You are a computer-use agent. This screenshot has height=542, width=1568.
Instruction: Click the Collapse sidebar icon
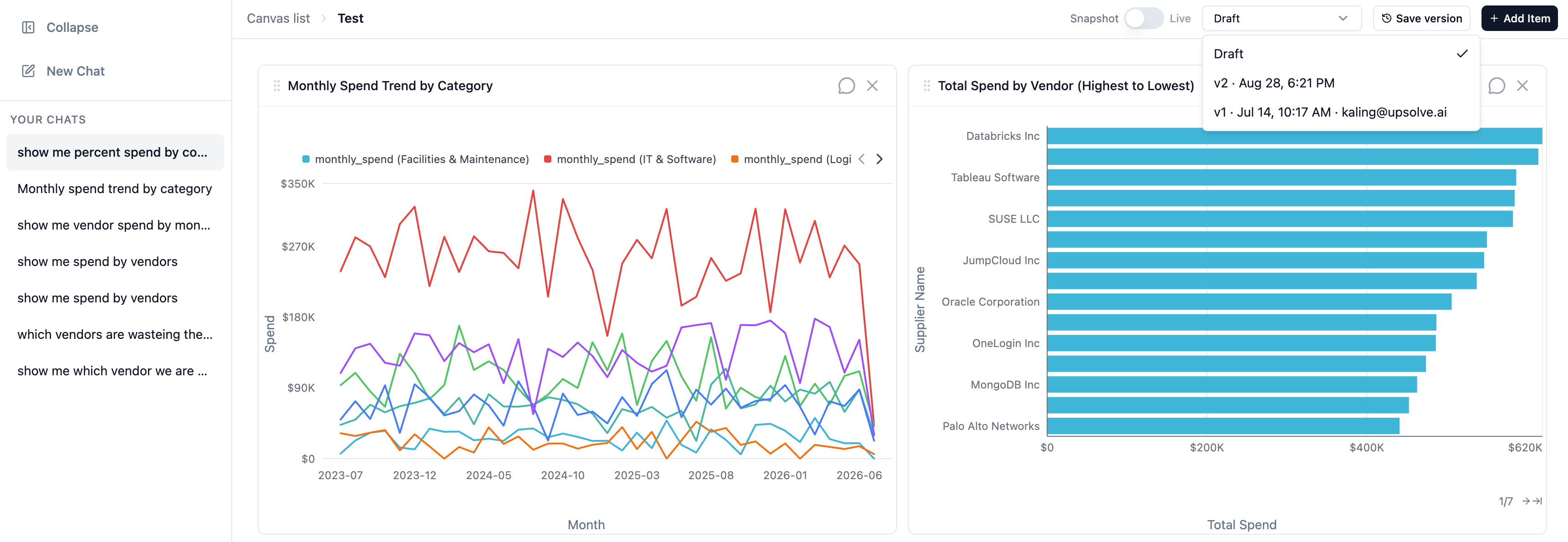(28, 27)
